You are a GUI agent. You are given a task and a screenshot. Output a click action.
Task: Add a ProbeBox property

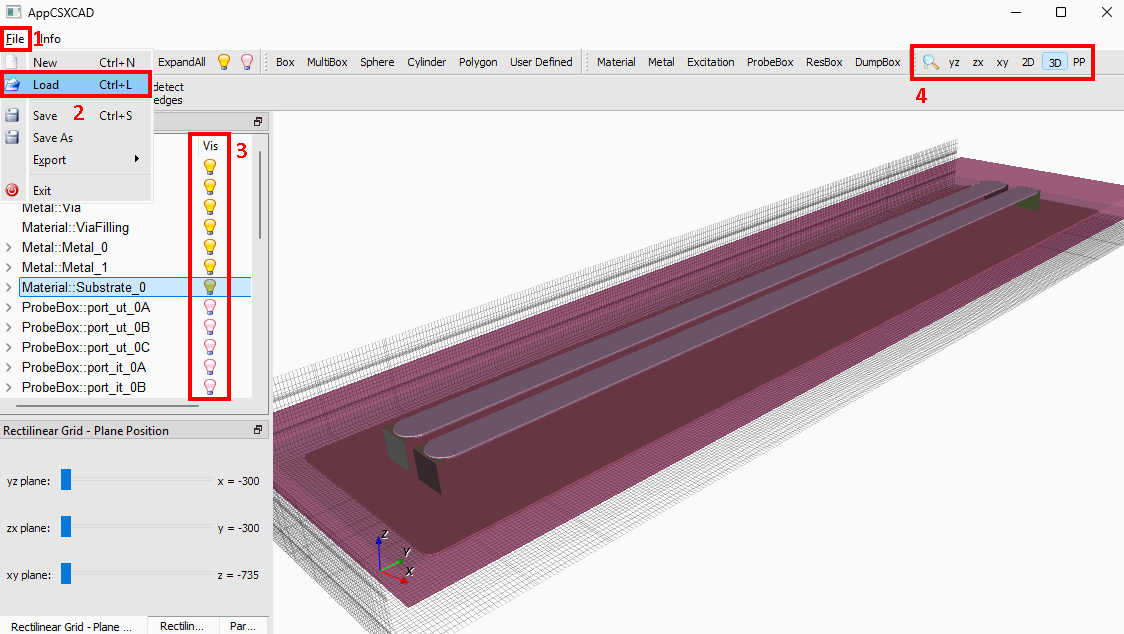tap(770, 62)
